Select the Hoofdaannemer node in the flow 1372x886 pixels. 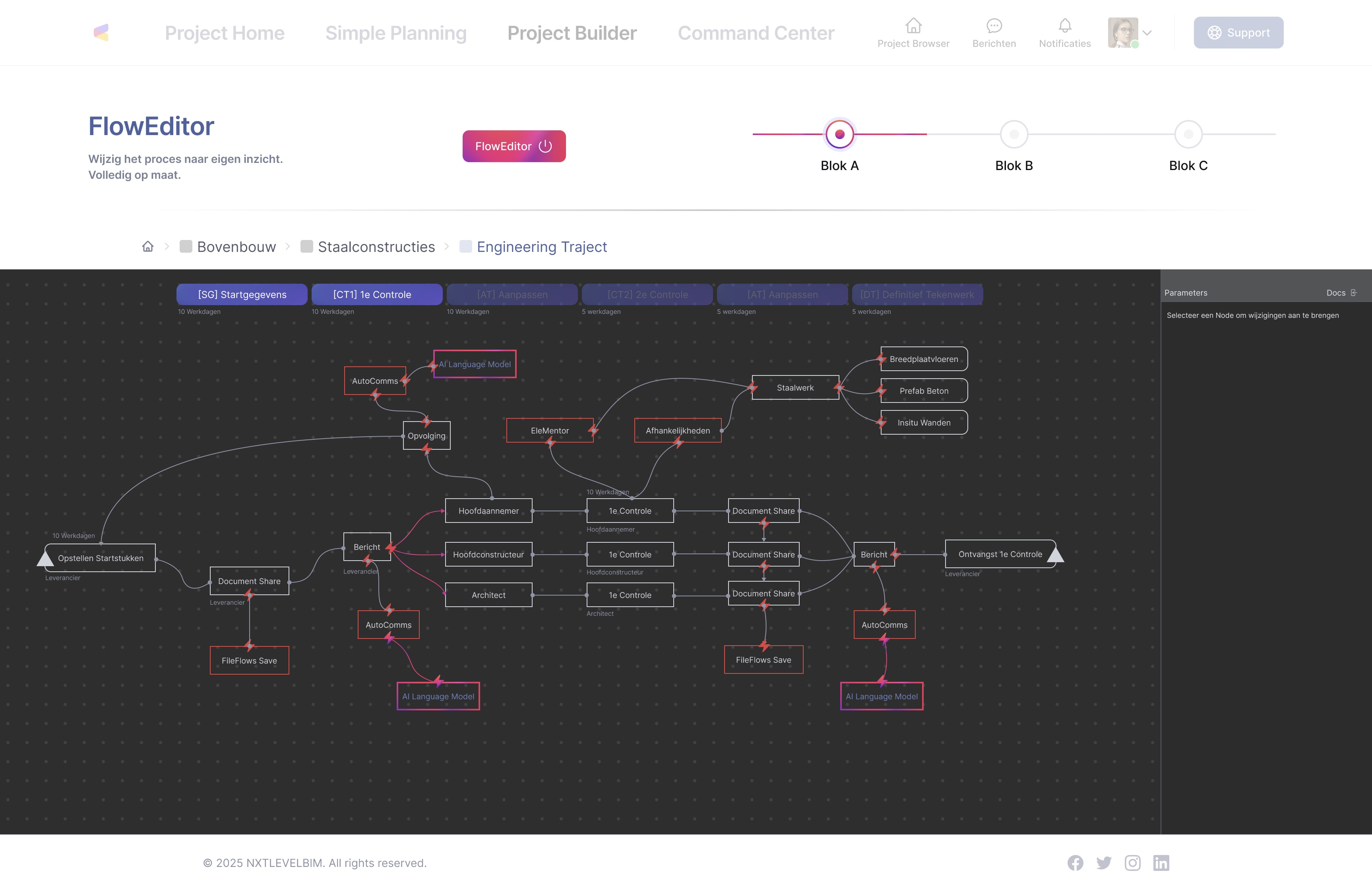[488, 511]
